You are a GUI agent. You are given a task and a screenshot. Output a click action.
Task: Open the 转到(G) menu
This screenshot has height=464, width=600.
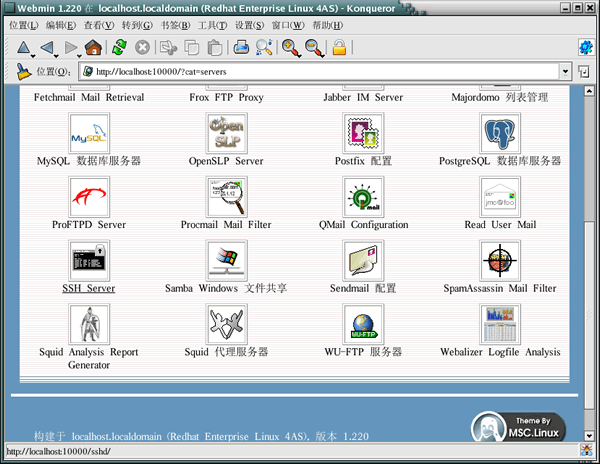pos(137,25)
